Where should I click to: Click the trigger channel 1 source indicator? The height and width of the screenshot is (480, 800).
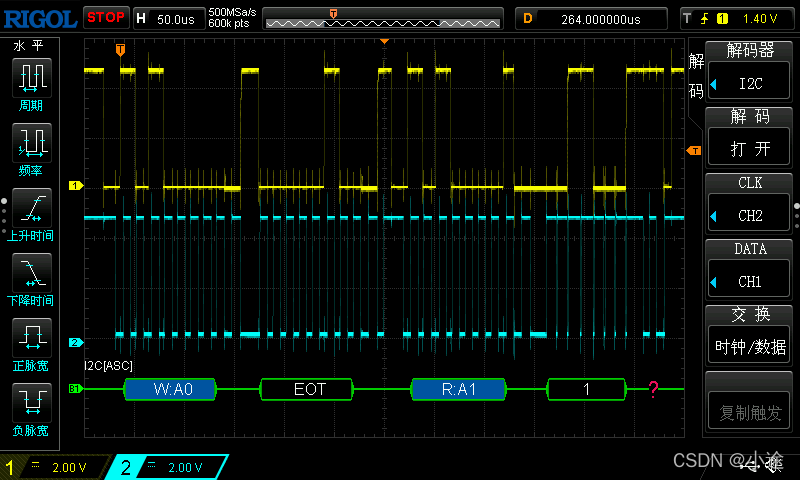722,19
